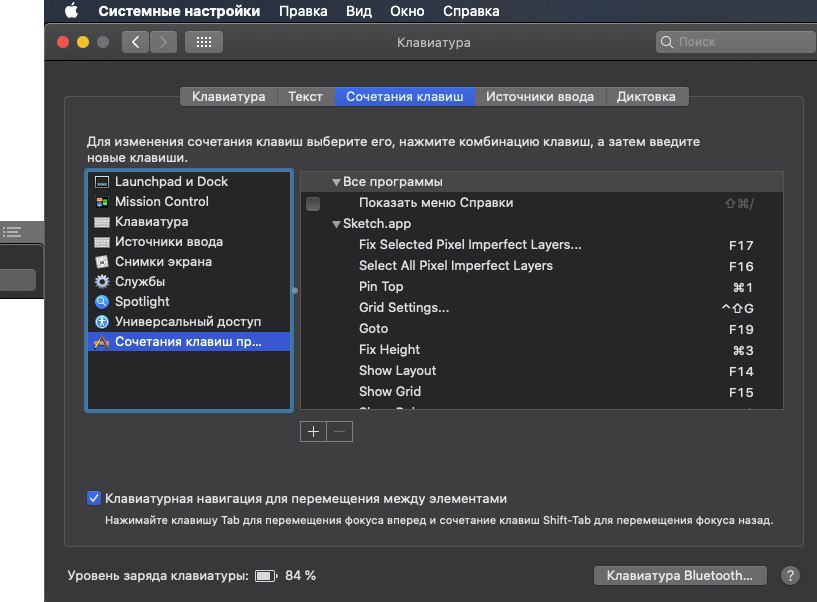The image size is (817, 602).
Task: Go back with the left arrow button
Action: pyautogui.click(x=135, y=42)
